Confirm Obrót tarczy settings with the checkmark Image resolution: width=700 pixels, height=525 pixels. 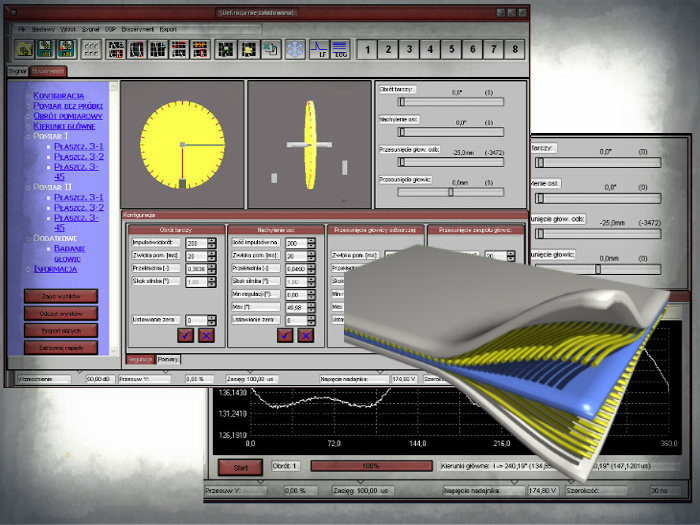click(x=185, y=335)
